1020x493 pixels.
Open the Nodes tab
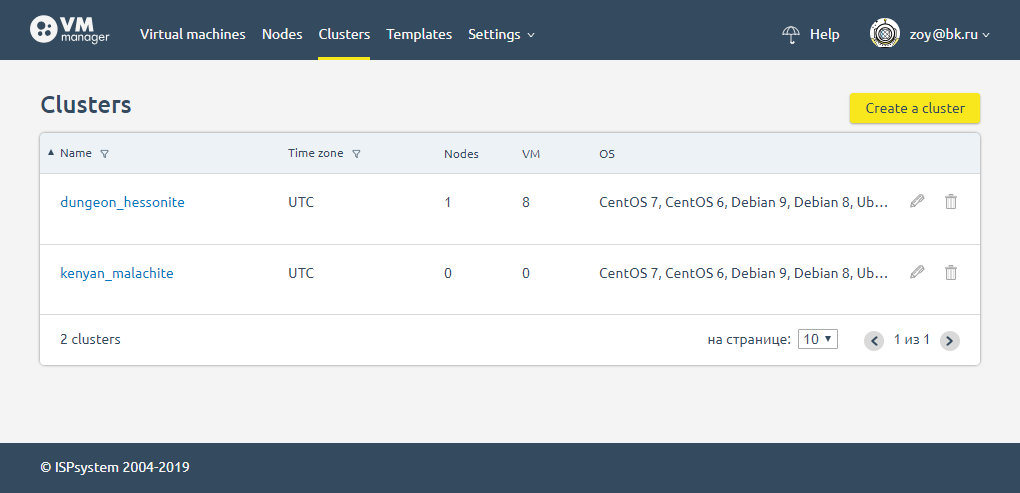282,34
